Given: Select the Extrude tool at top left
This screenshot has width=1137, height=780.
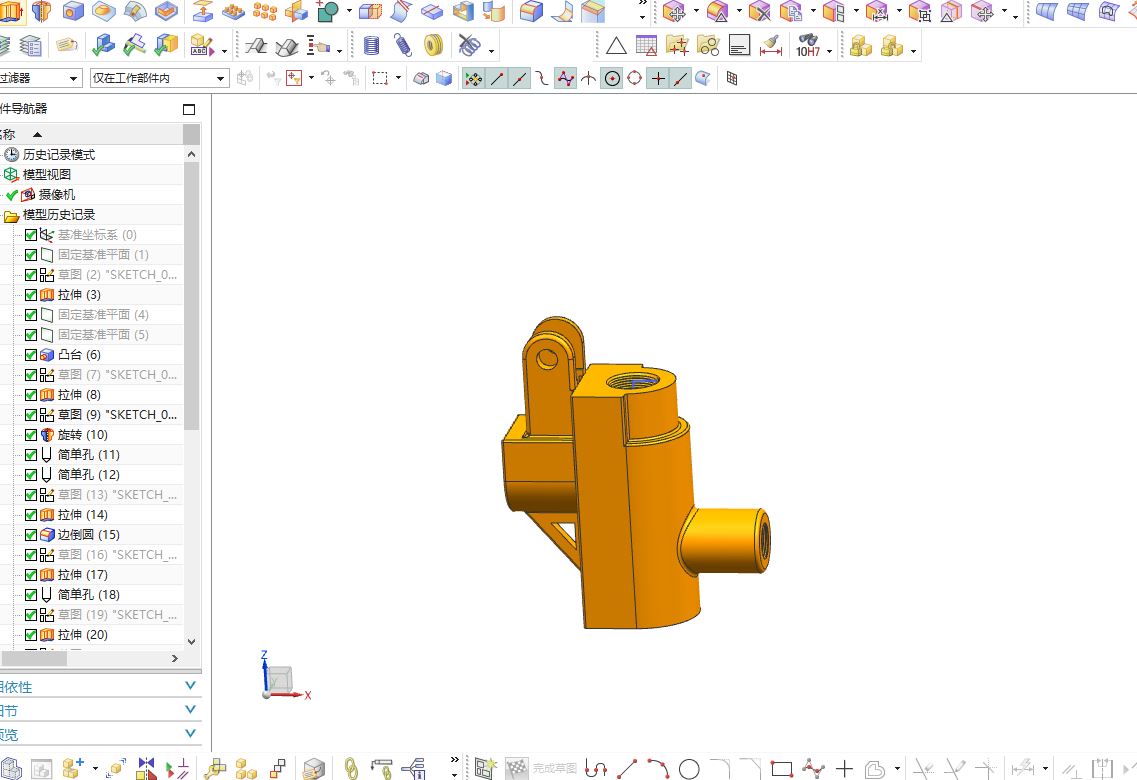Looking at the screenshot, I should point(11,12).
